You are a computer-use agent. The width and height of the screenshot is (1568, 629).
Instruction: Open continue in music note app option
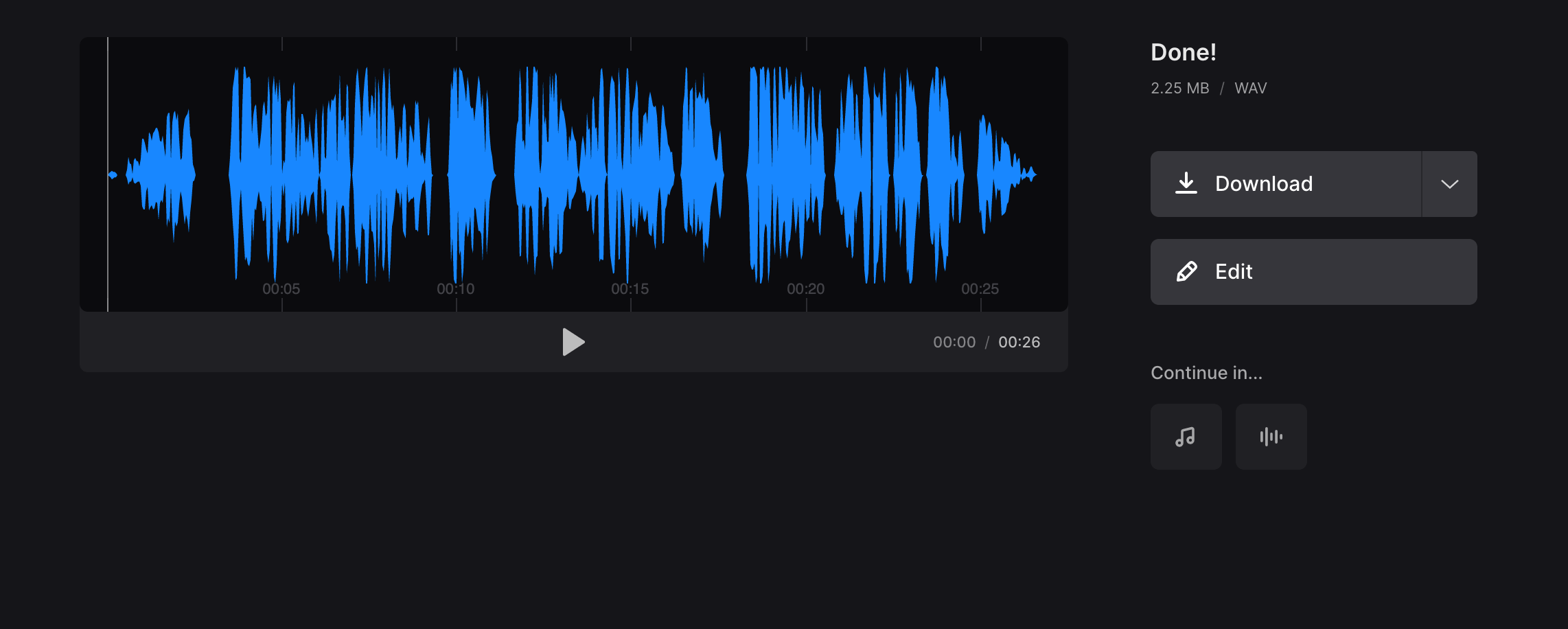pyautogui.click(x=1186, y=436)
